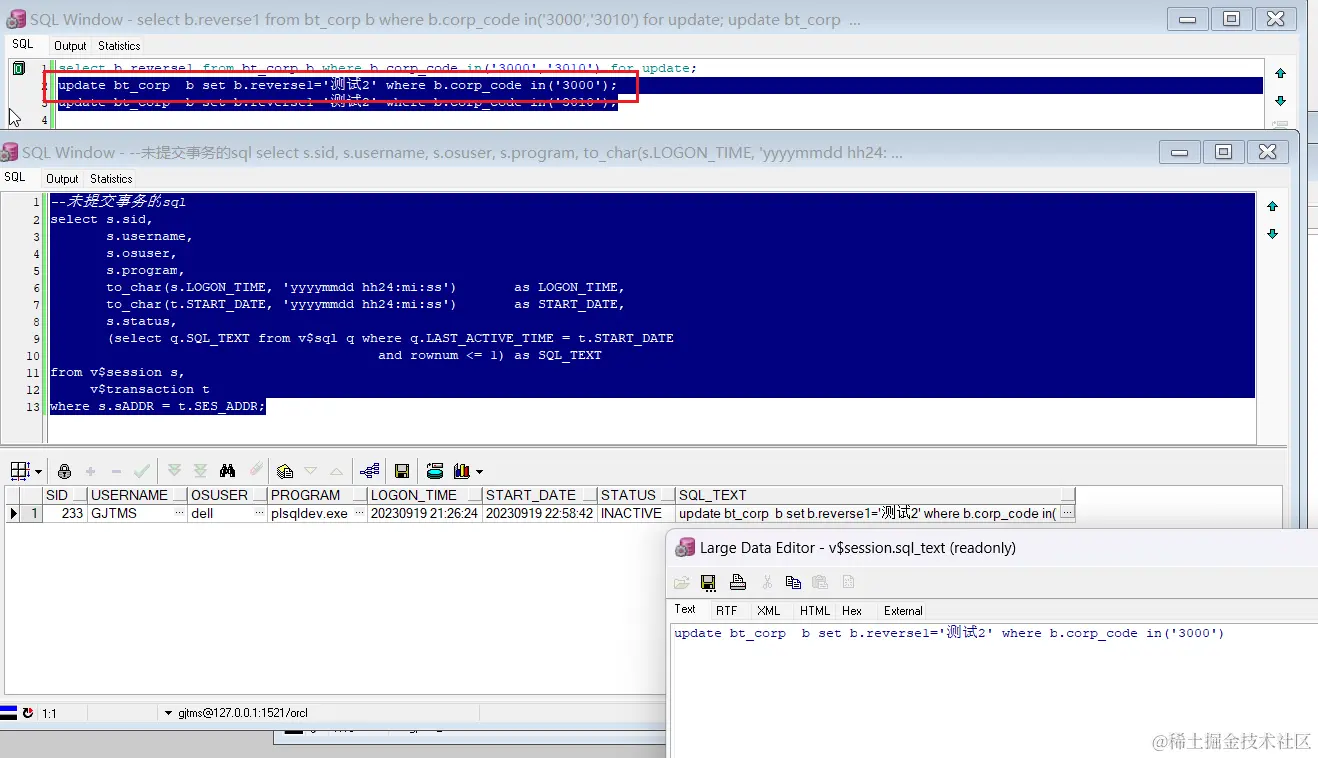Click the last icon in Large Data Editor toolbar
This screenshot has width=1318, height=758.
pos(848,582)
